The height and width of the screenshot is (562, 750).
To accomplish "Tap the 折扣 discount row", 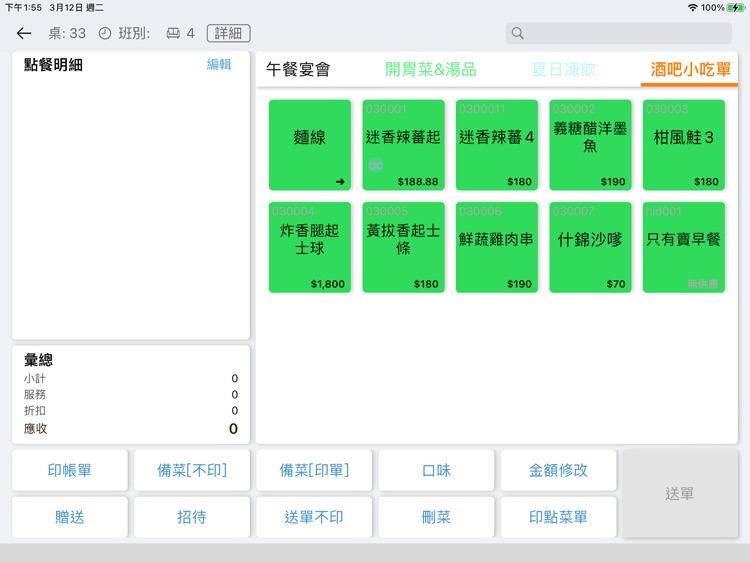I will 131,410.
